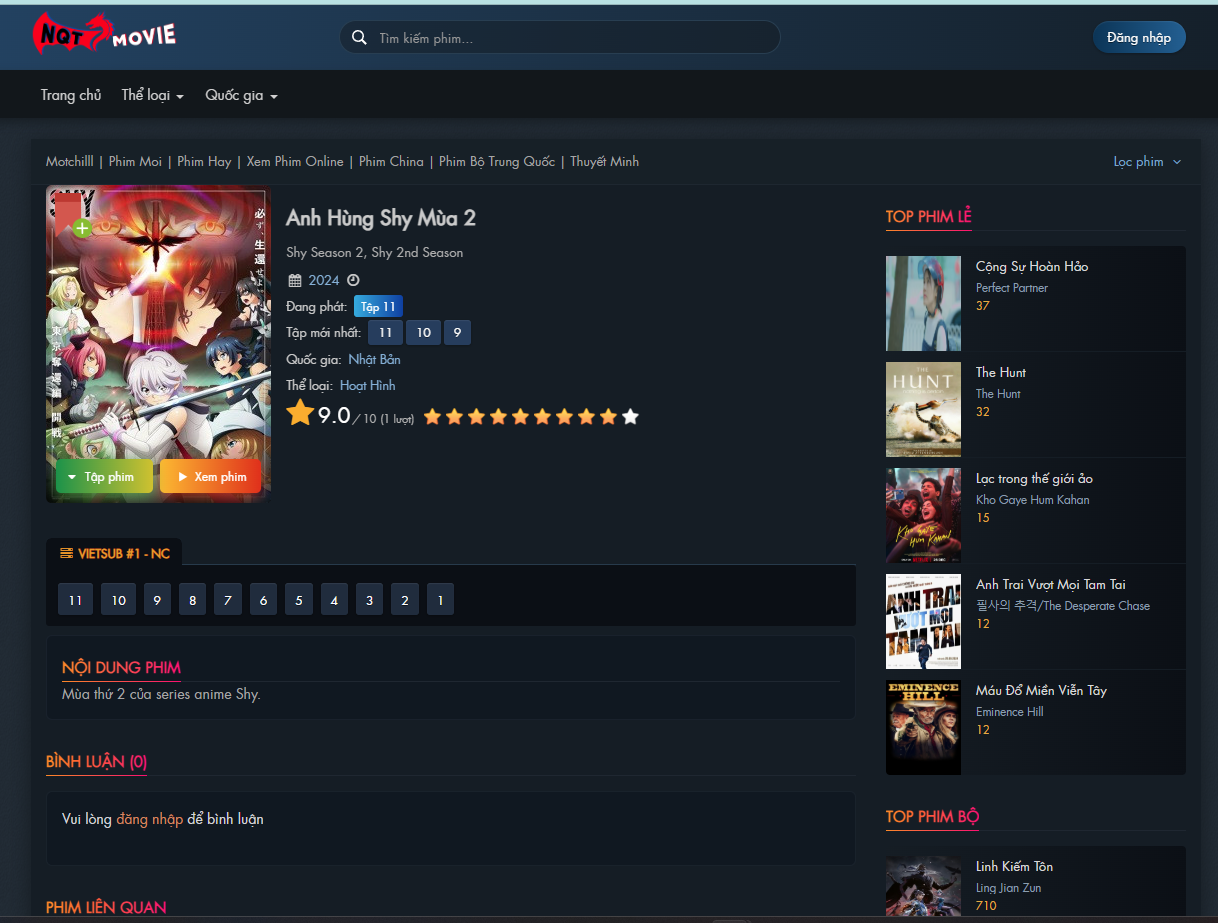Select the VIETSUB #1 - NC server tab
The height and width of the screenshot is (923, 1218).
click(114, 553)
